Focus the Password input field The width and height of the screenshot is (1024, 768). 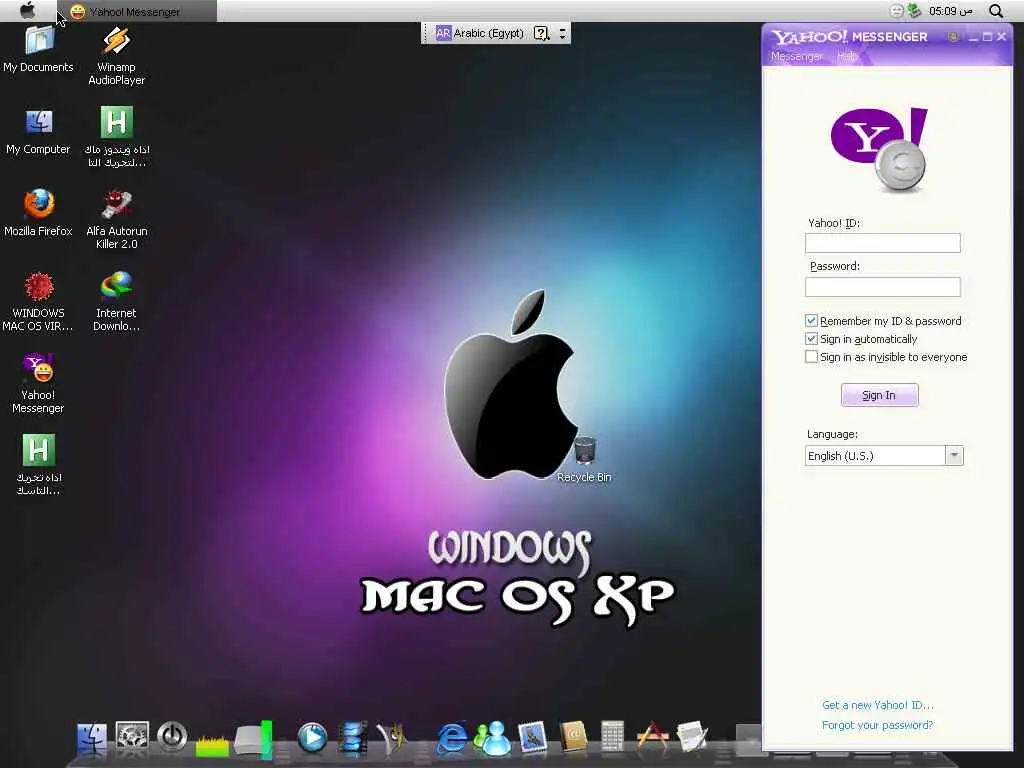tap(882, 287)
